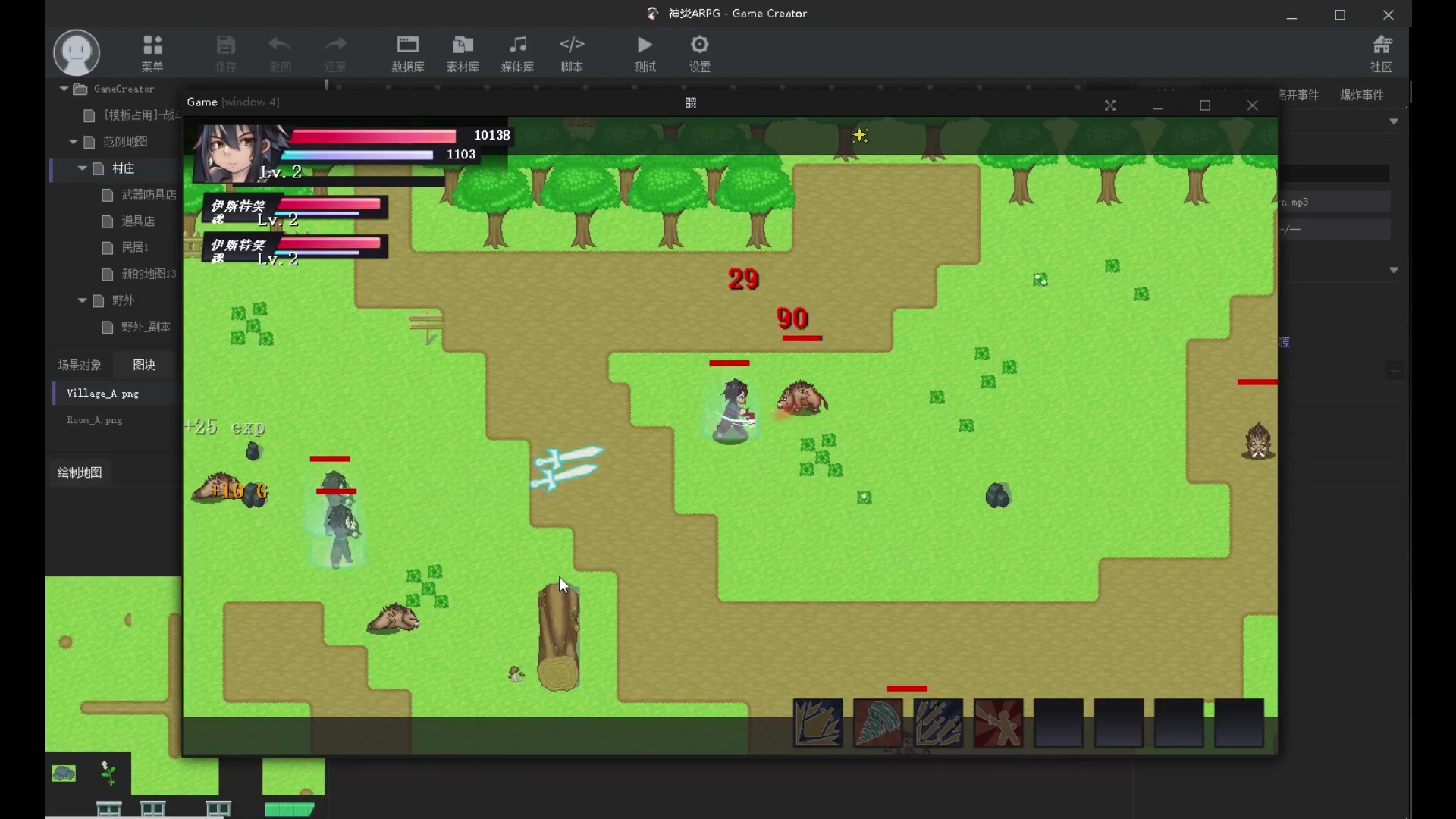
Task: Pick the sprout plant tile in palette
Action: (x=108, y=773)
